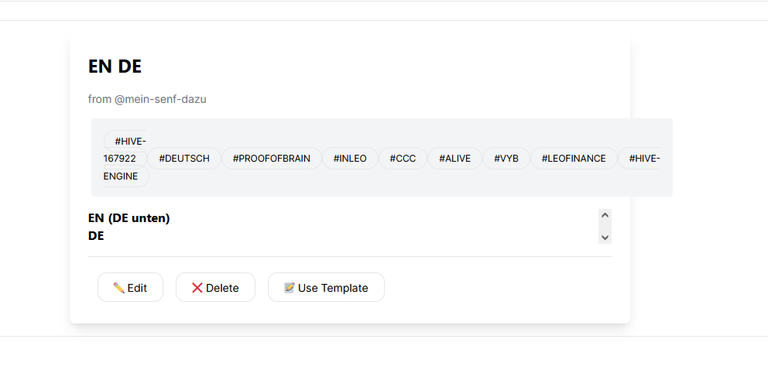Click the 'EN (DE unten)' preview heading
This screenshot has height=366, width=768.
point(129,218)
